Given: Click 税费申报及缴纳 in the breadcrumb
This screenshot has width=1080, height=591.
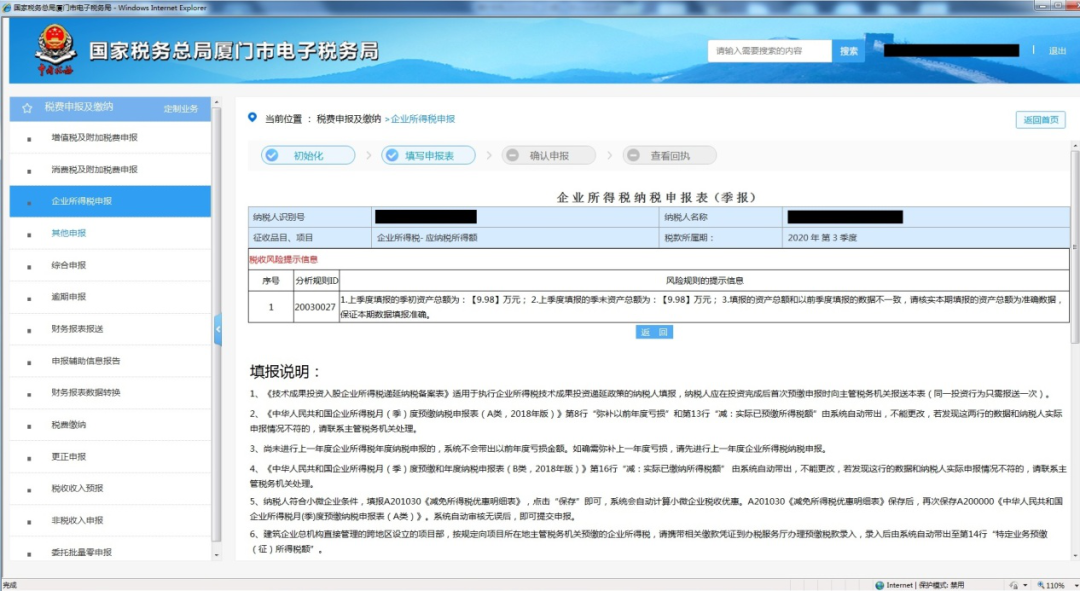Looking at the screenshot, I should pyautogui.click(x=349, y=119).
